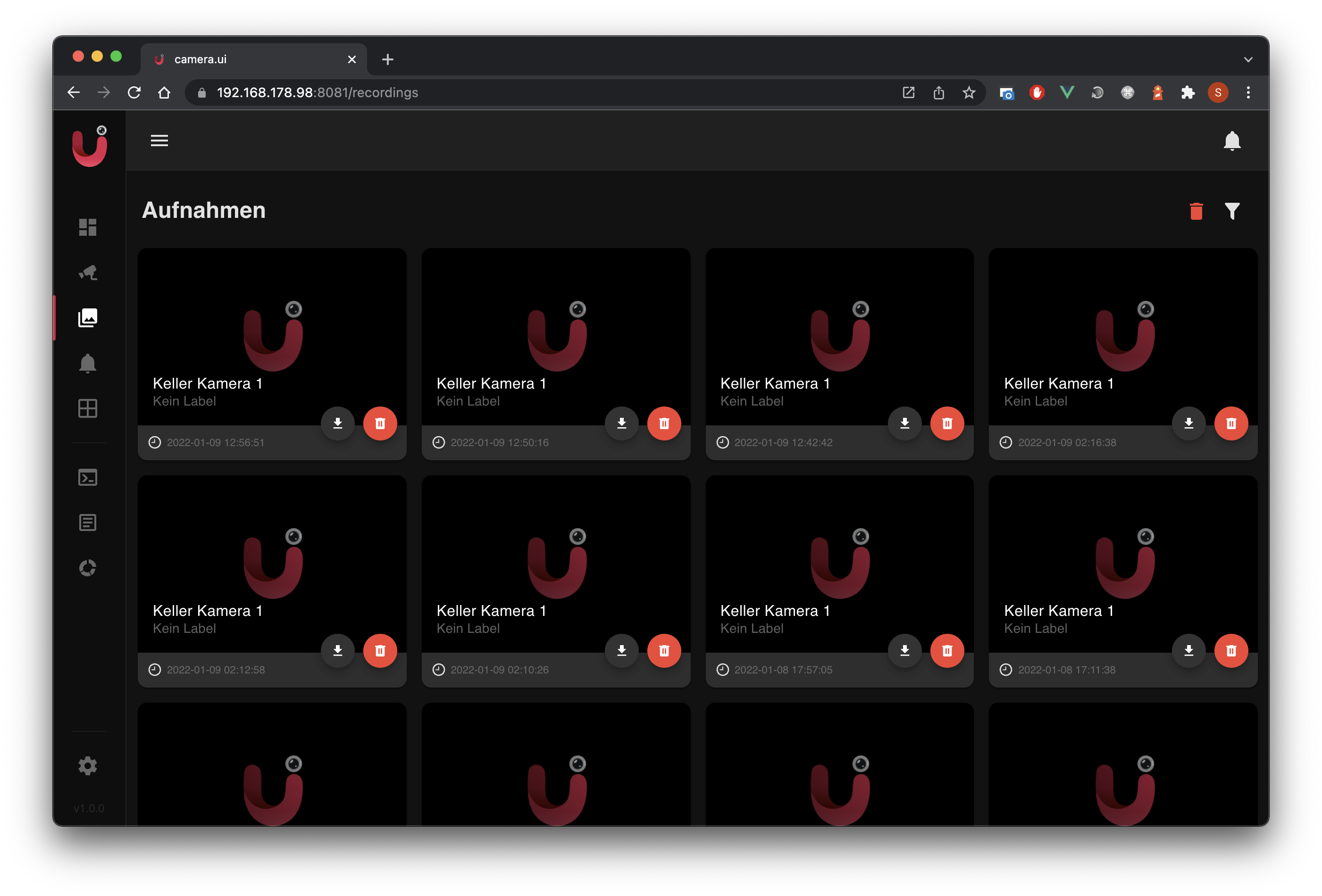Delete all recordings with red trash icon

[x=1196, y=211]
